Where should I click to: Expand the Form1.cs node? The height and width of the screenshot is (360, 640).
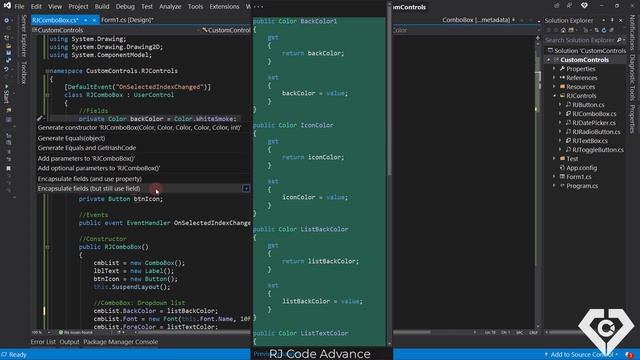coord(554,177)
